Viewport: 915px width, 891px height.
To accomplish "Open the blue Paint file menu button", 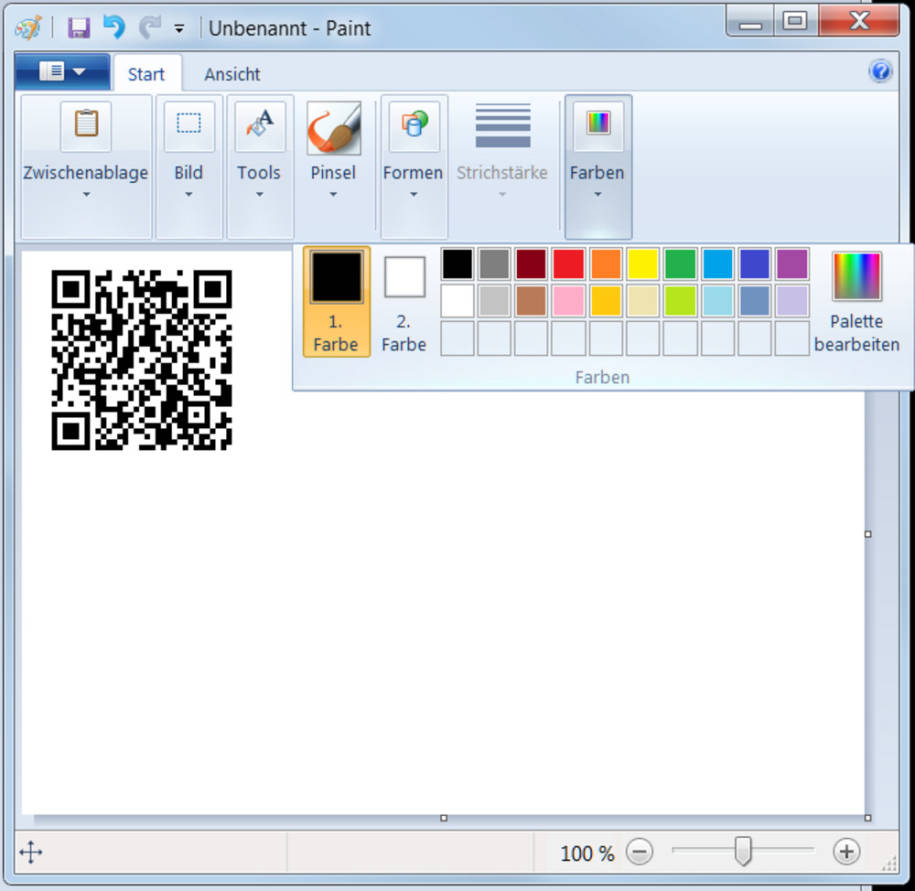I will pos(62,72).
